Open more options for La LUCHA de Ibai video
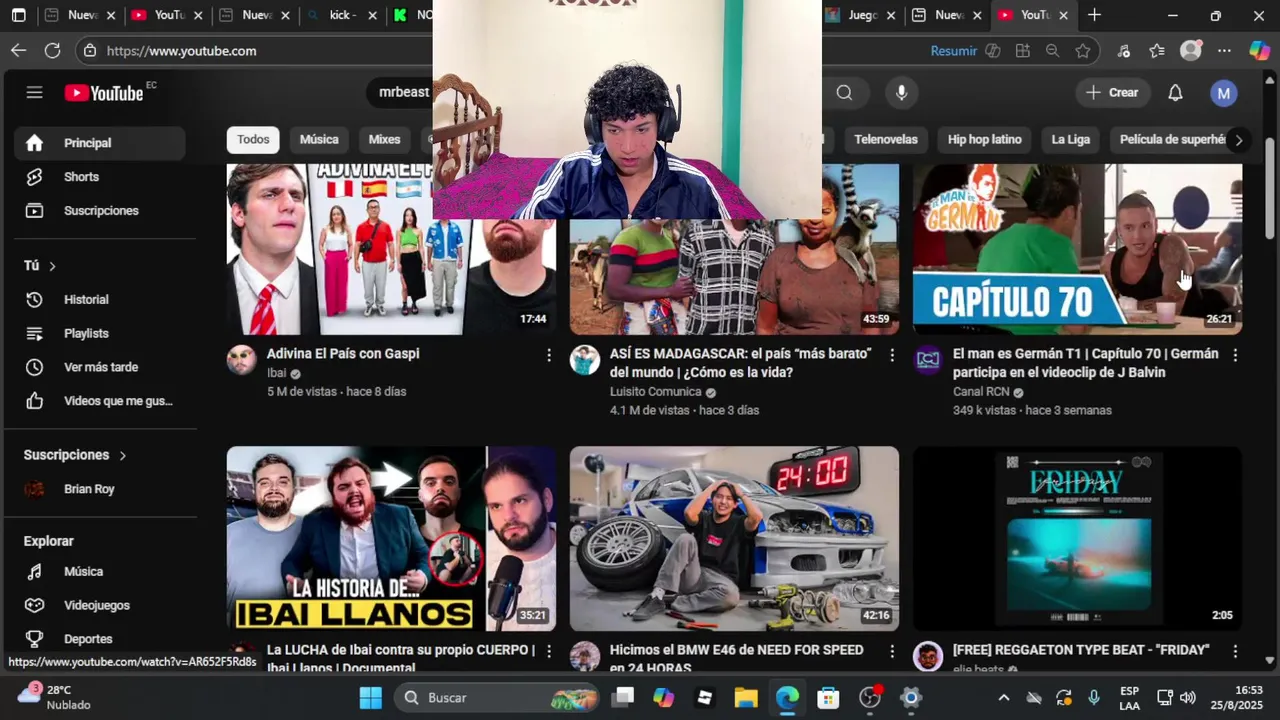1280x720 pixels. click(x=548, y=651)
